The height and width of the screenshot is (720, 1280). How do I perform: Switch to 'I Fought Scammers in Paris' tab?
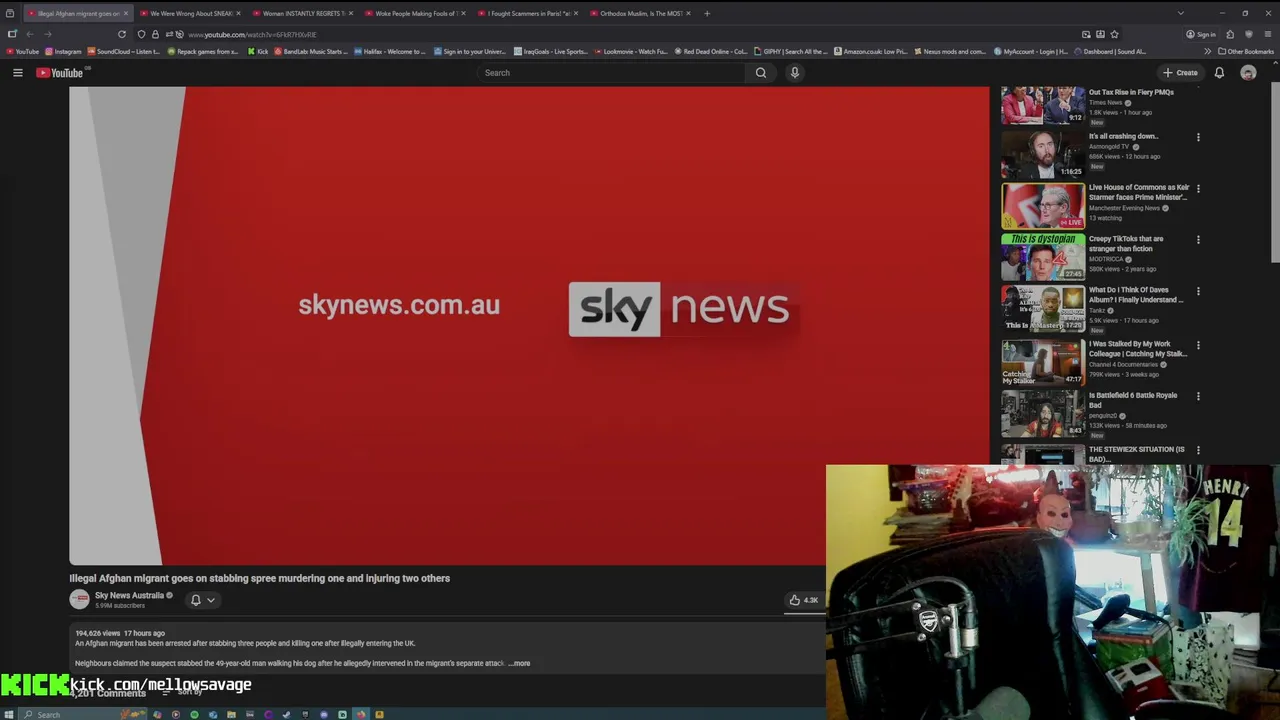(527, 13)
